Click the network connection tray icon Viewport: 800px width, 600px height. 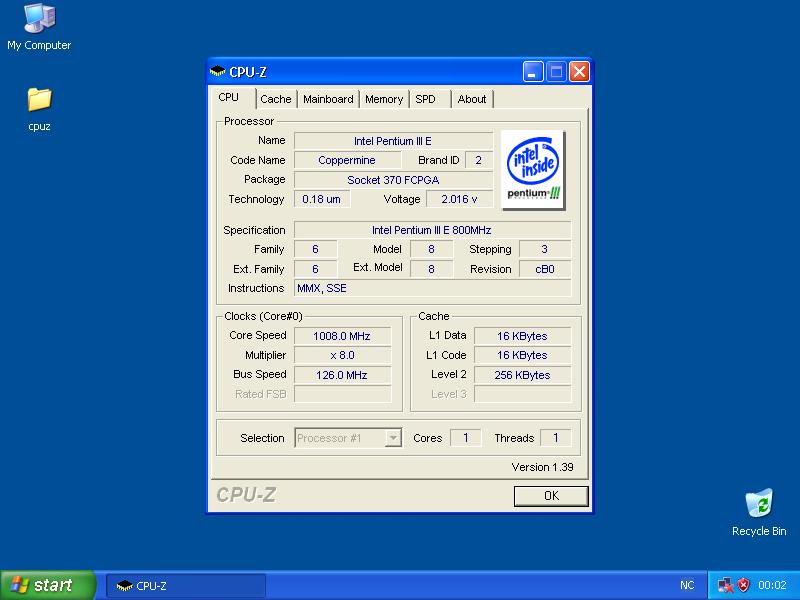[x=724, y=585]
